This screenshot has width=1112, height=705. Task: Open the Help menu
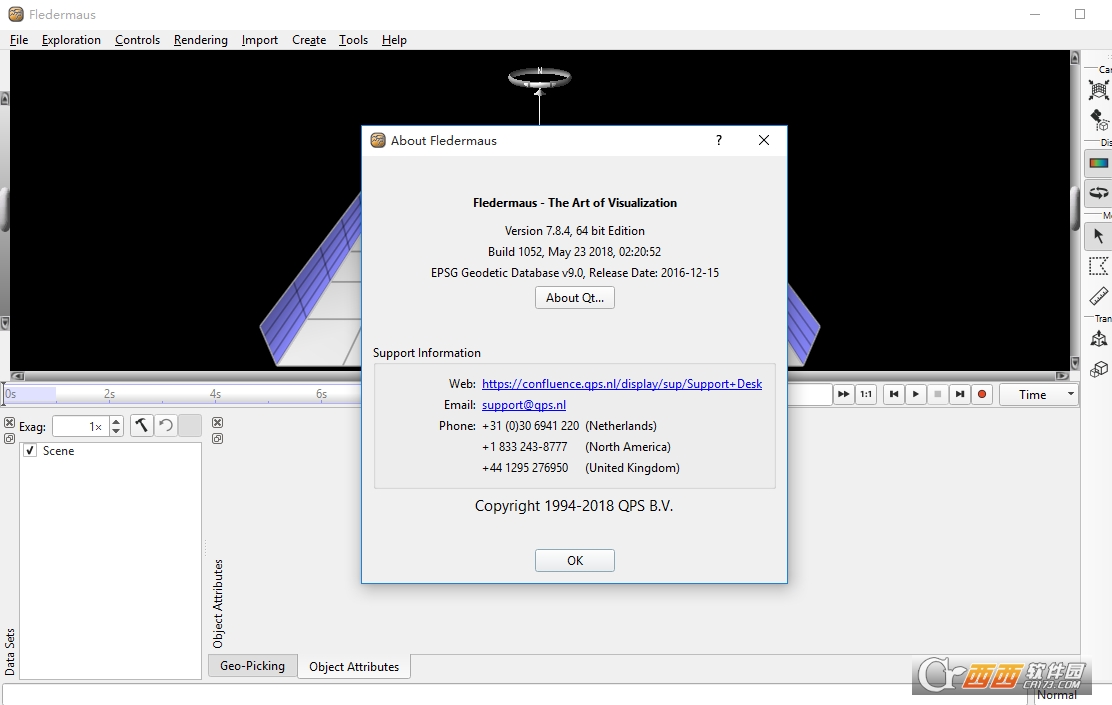click(x=394, y=40)
